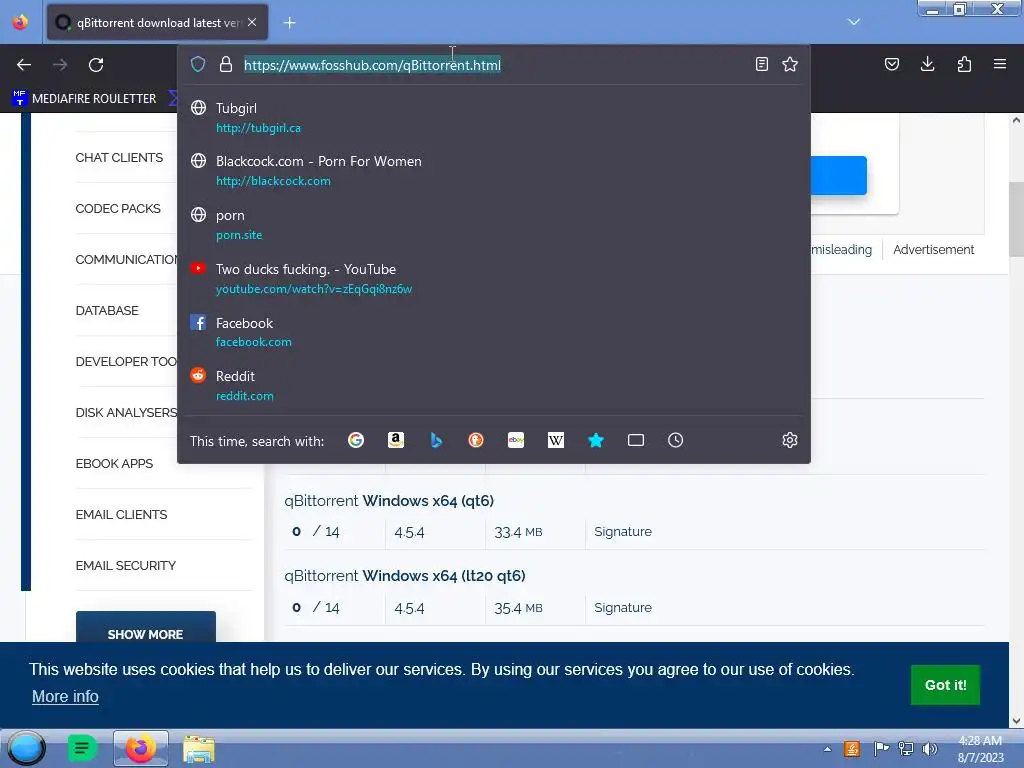
Task: Open Firefox application menu
Action: tap(1000, 64)
